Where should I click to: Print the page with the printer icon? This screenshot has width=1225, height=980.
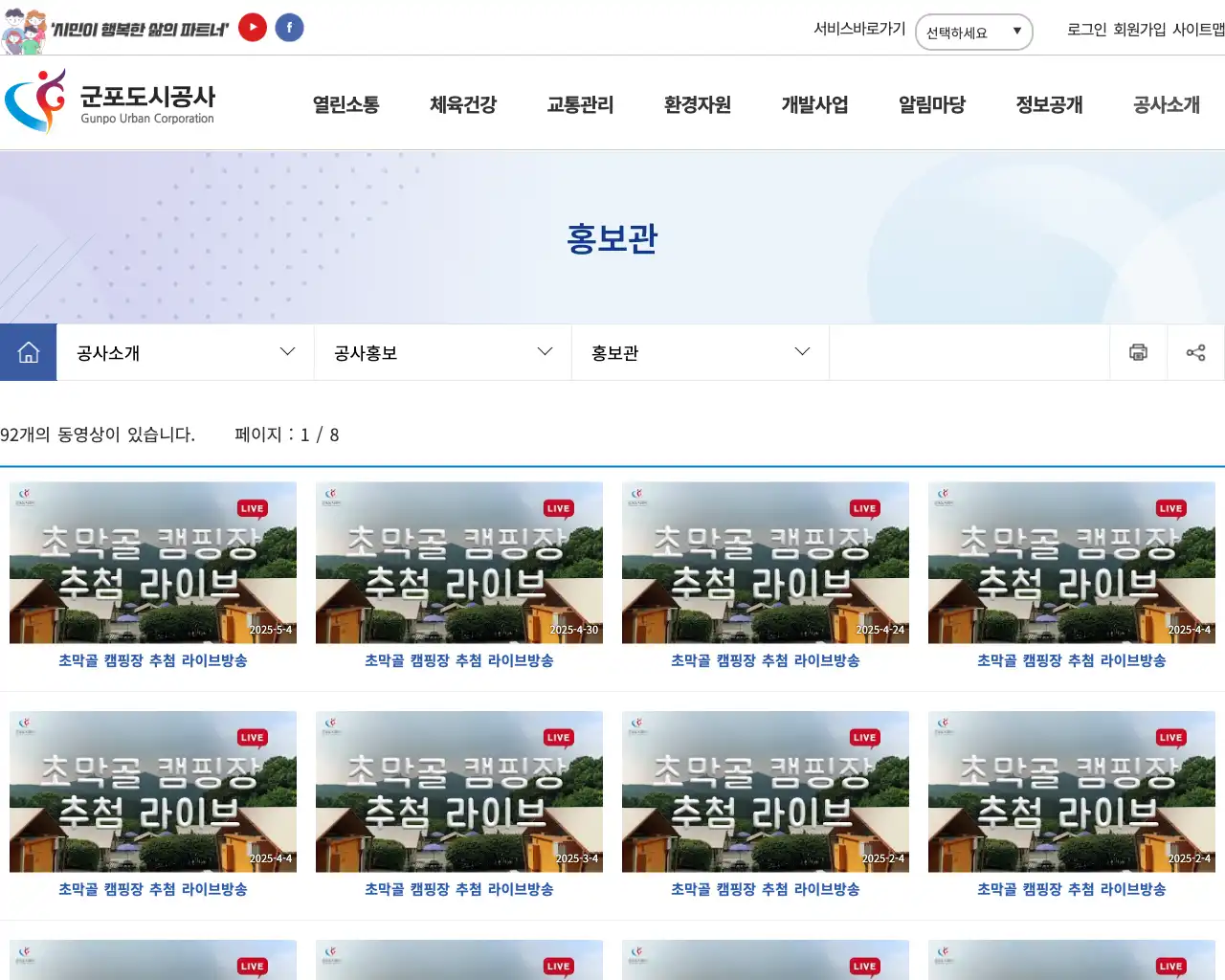pyautogui.click(x=1138, y=352)
